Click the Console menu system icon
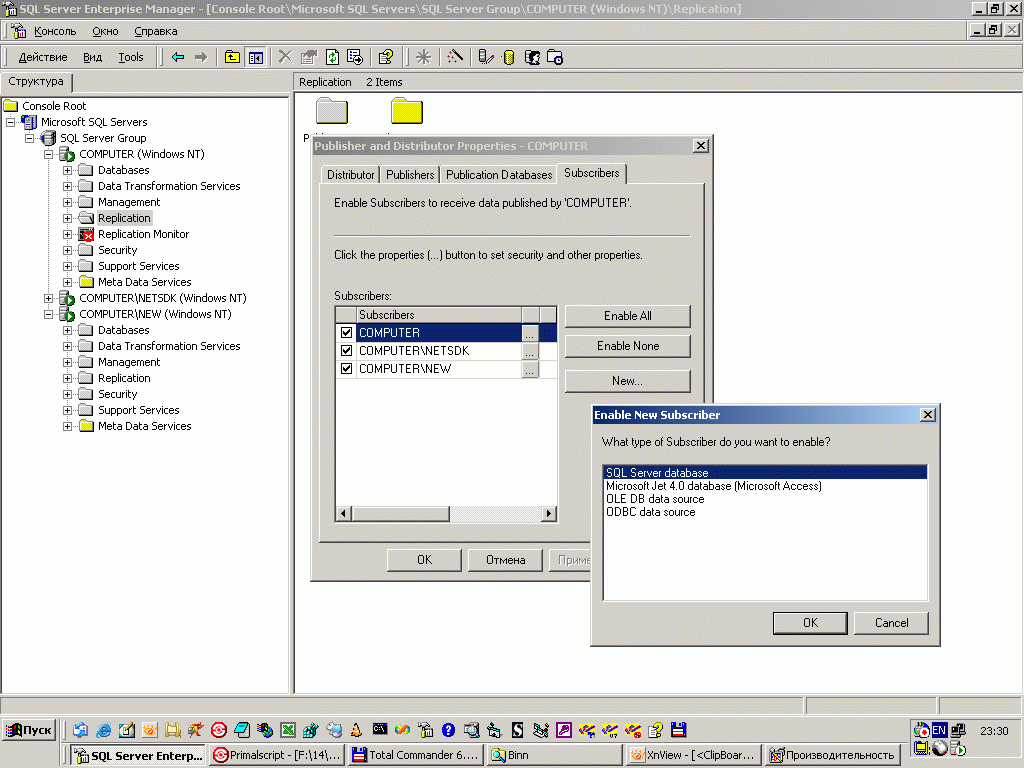Image resolution: width=1024 pixels, height=768 pixels. pos(19,31)
